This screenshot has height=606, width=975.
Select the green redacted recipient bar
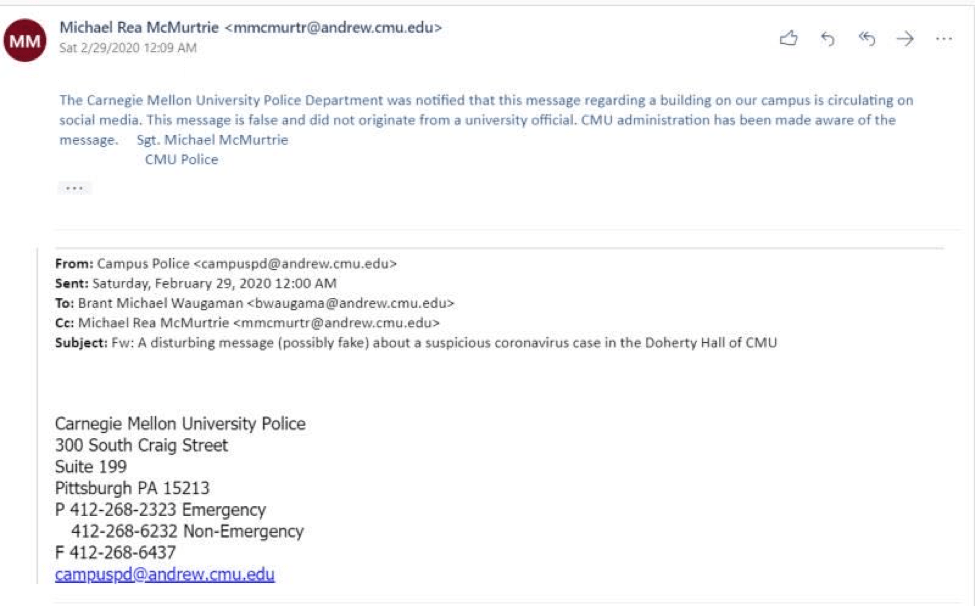click(x=121, y=69)
